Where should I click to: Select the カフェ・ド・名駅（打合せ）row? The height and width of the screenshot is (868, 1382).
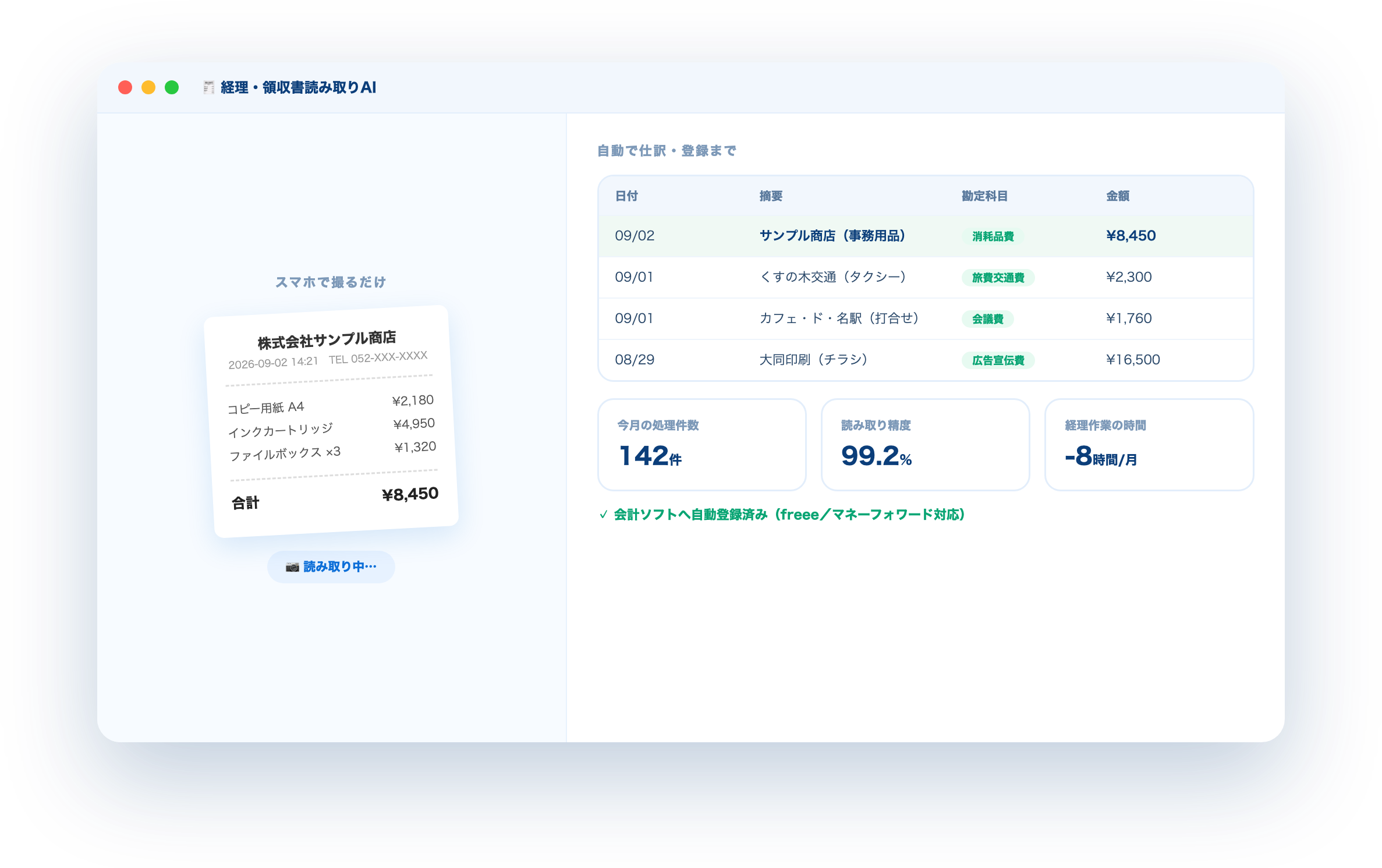pos(926,319)
